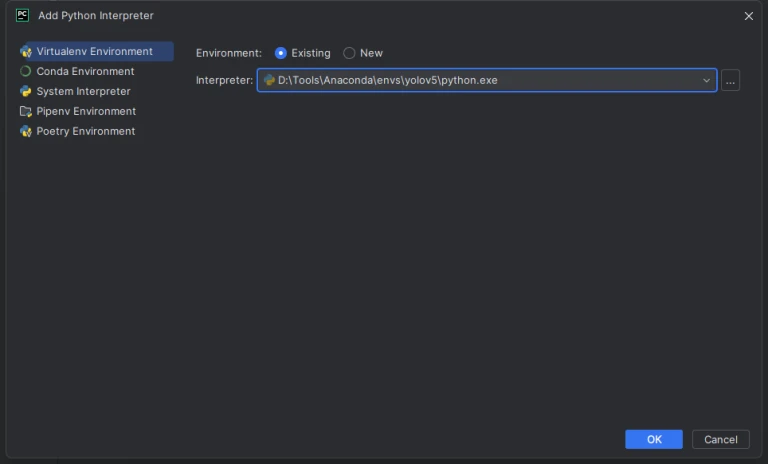This screenshot has height=464, width=768.
Task: Click the System Interpreter python icon
Action: [x=25, y=92]
